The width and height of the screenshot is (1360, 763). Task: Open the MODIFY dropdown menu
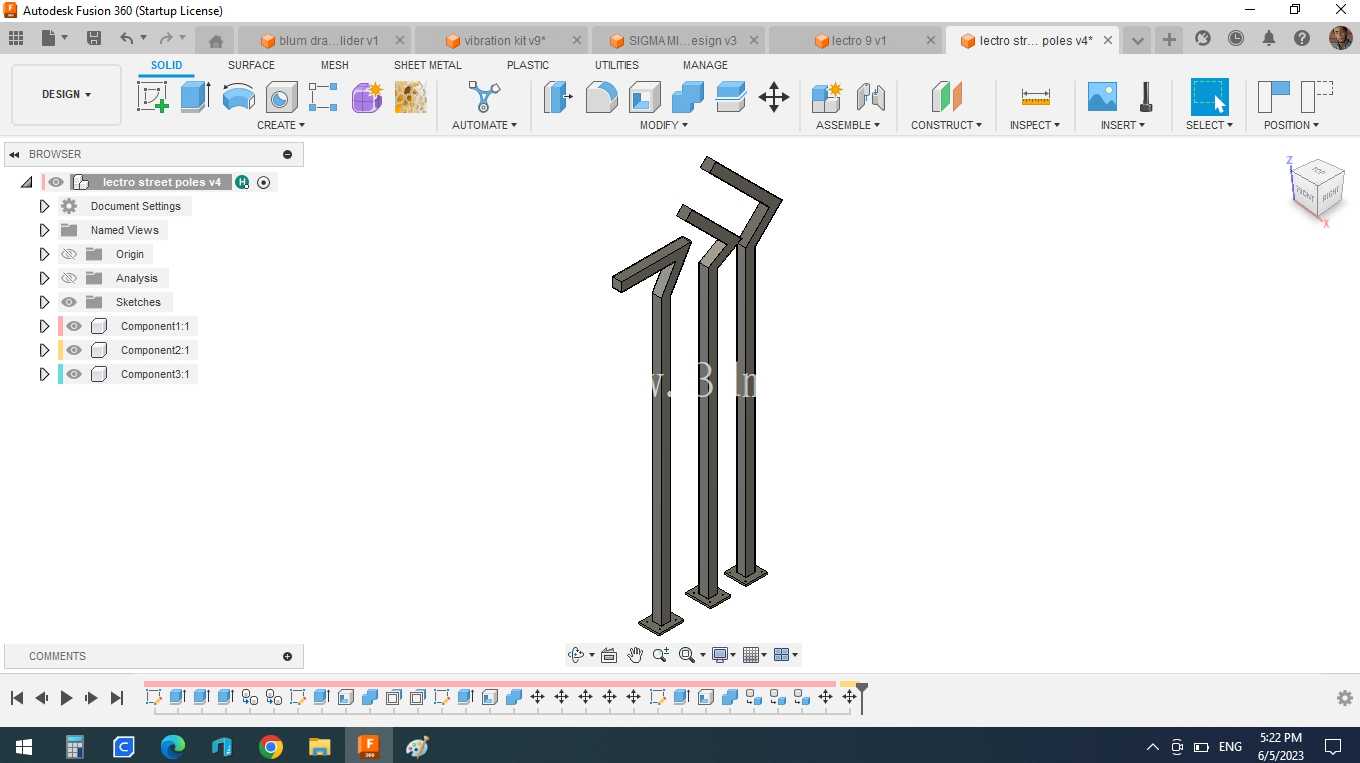click(664, 125)
